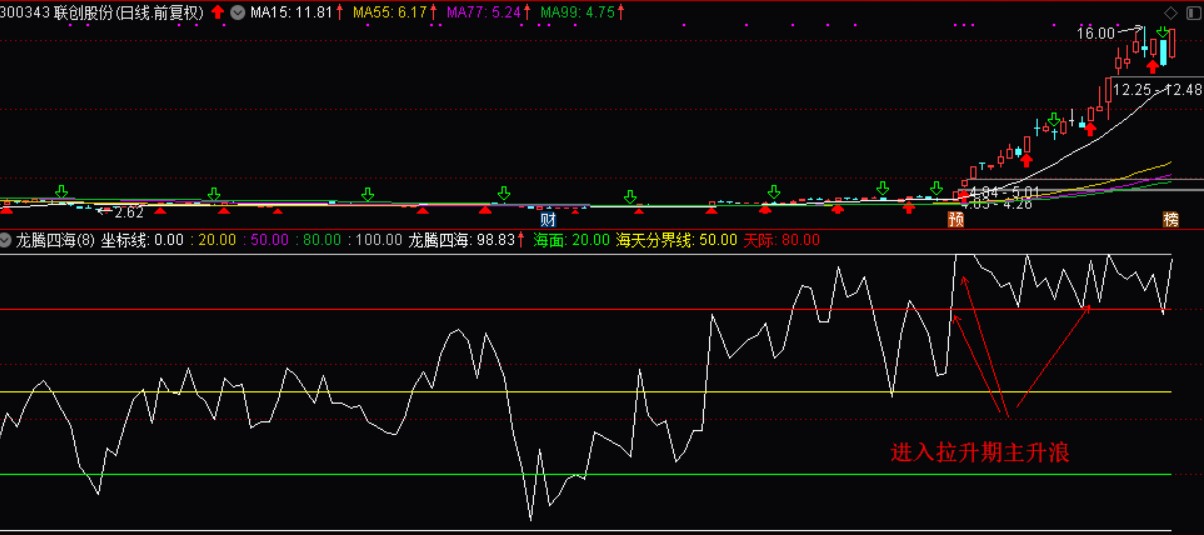Click the 预 forecast marker on the chart
The width and height of the screenshot is (1204, 535).
click(x=956, y=219)
